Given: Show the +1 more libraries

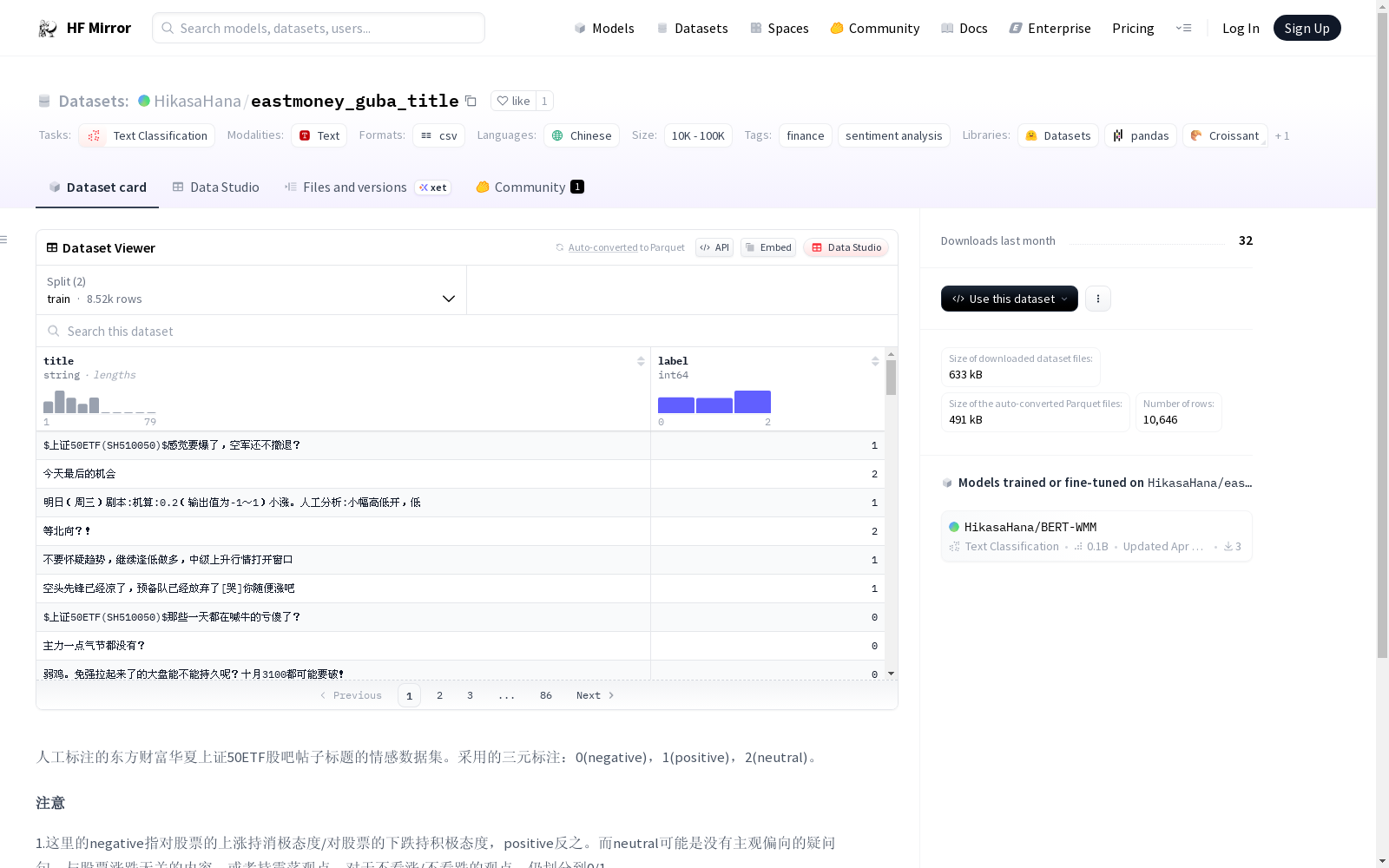Looking at the screenshot, I should click(x=1282, y=135).
